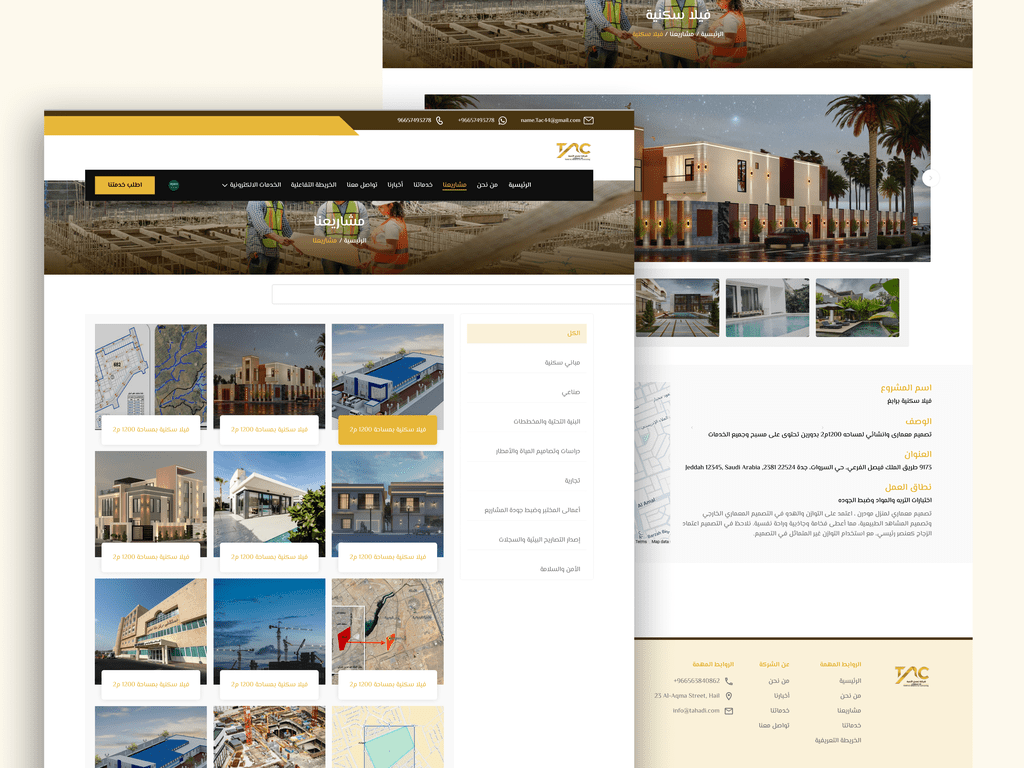This screenshot has height=768, width=1024.
Task: Click the footer phone number +966565840862
Action: click(696, 680)
